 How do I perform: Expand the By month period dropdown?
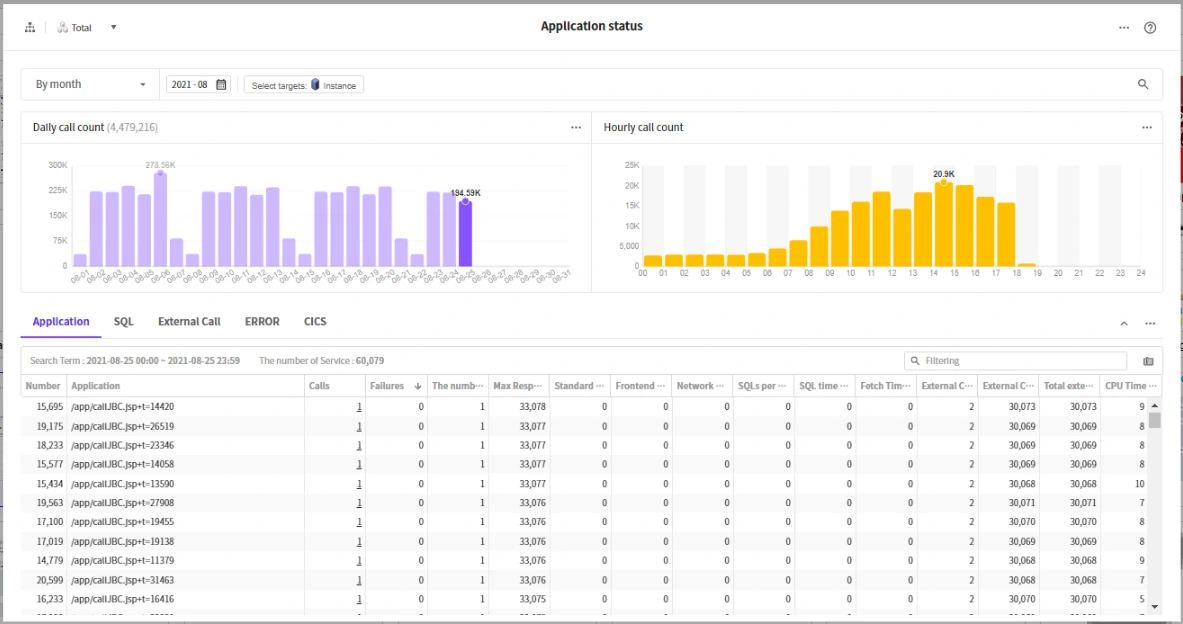tap(91, 85)
